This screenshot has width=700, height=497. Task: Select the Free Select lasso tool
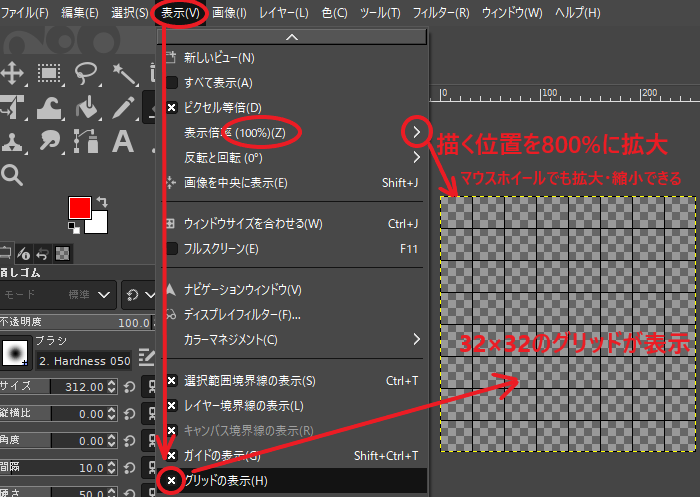[86, 73]
